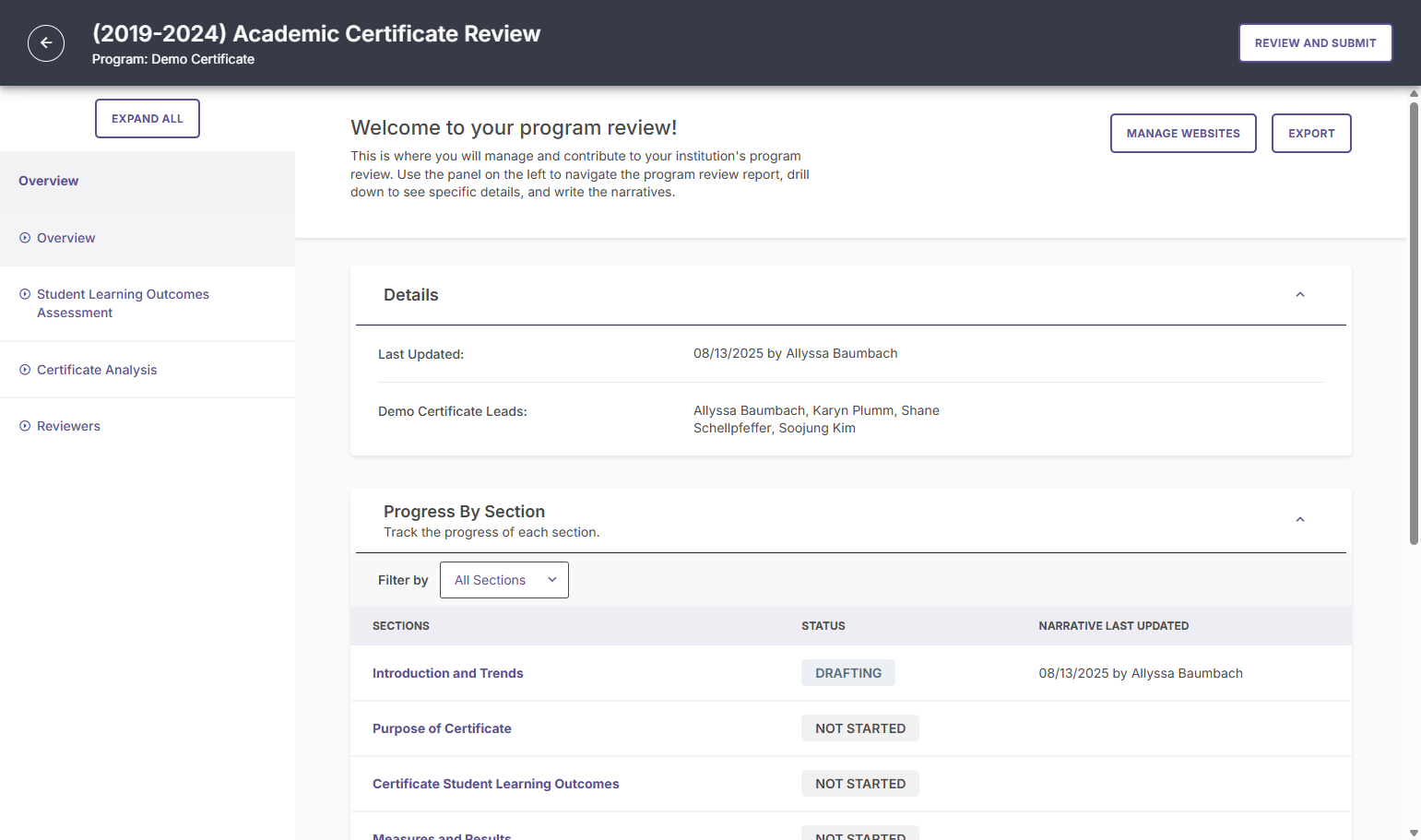Click the Sections column header

tap(401, 626)
